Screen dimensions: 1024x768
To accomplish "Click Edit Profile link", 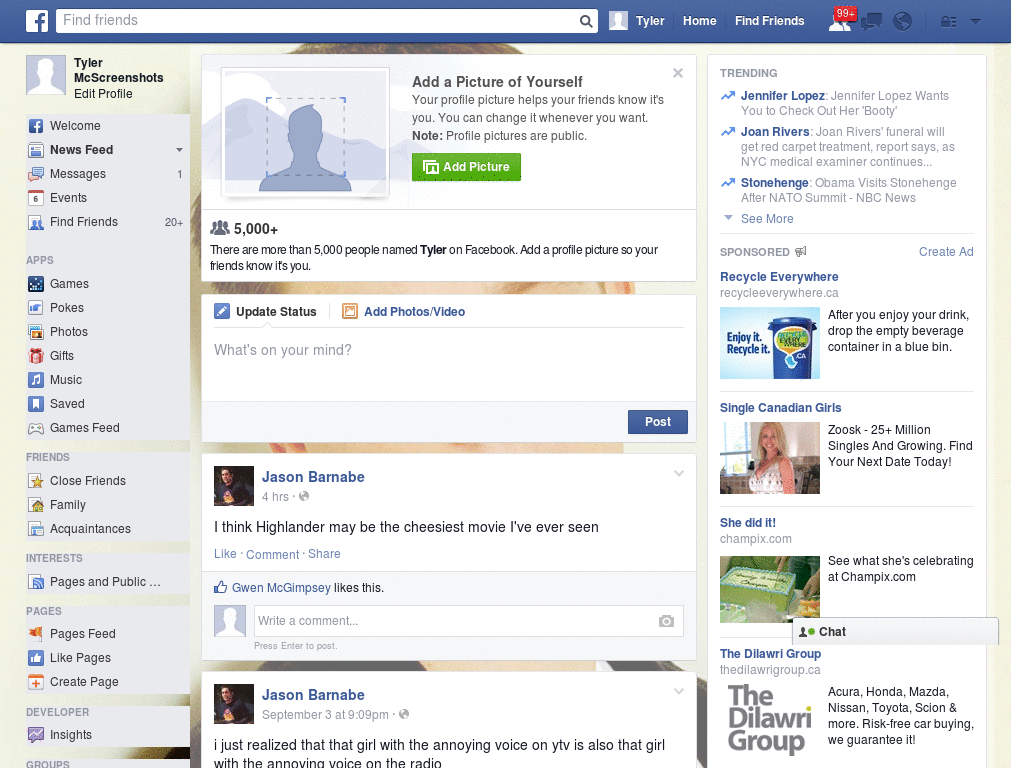I will [x=103, y=94].
